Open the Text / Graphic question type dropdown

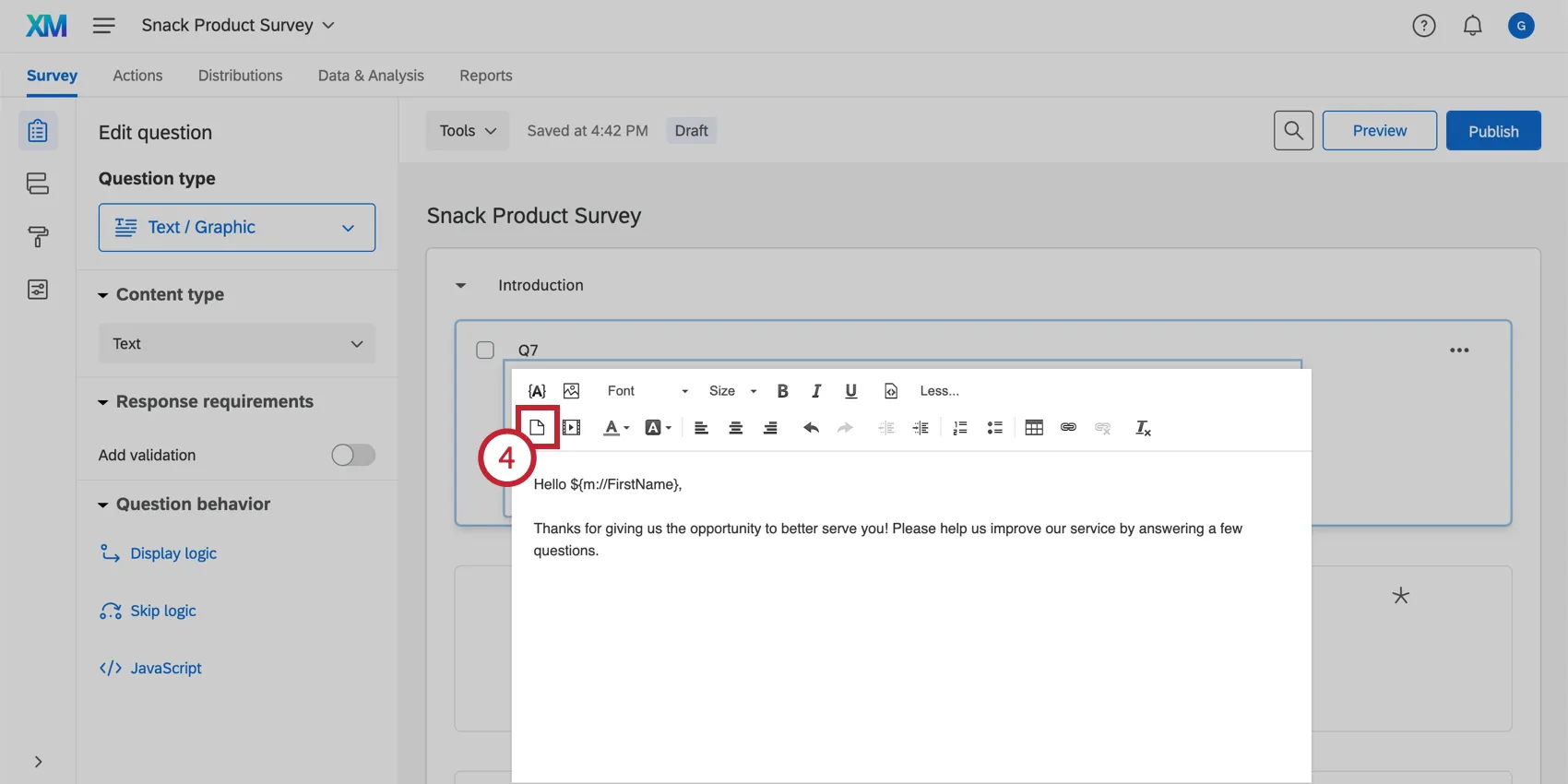pyautogui.click(x=237, y=228)
